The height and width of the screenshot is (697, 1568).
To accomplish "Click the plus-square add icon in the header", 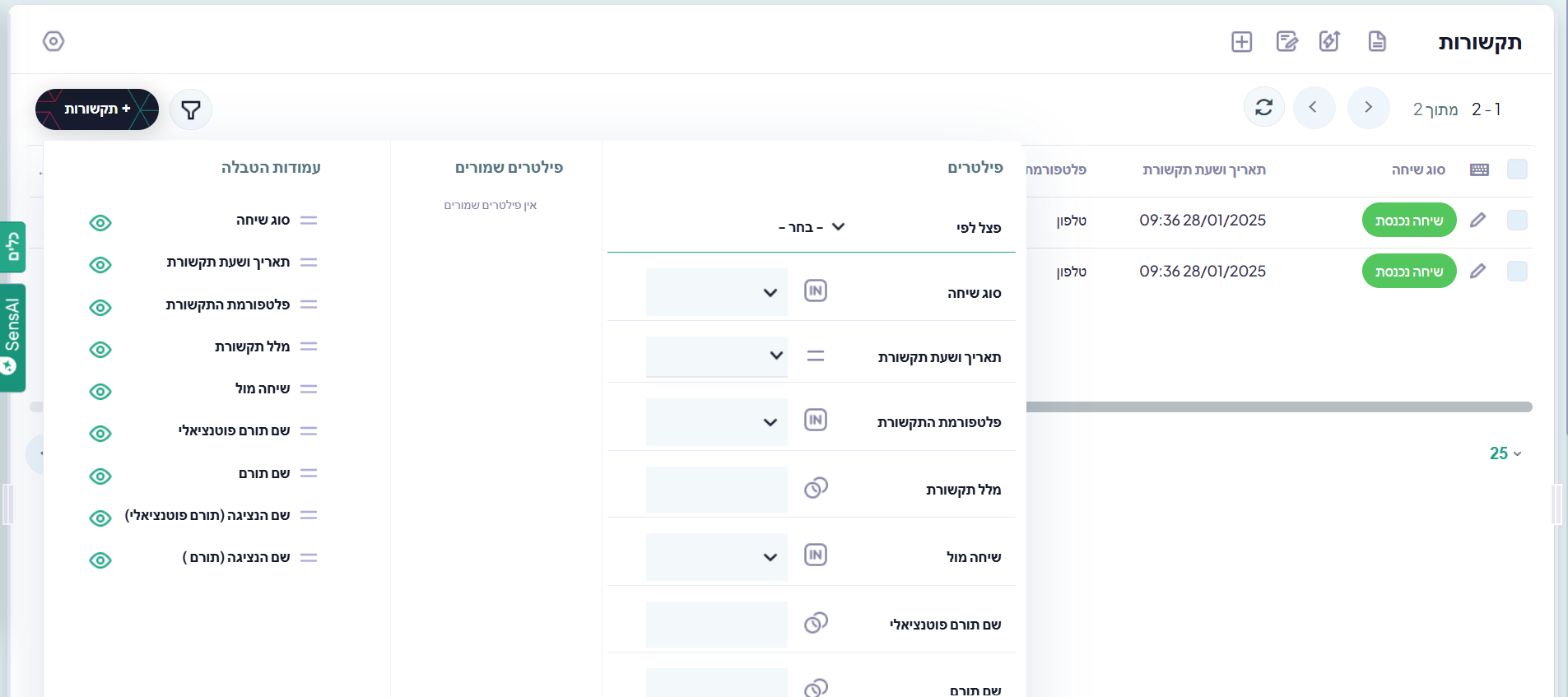I will 1241,42.
